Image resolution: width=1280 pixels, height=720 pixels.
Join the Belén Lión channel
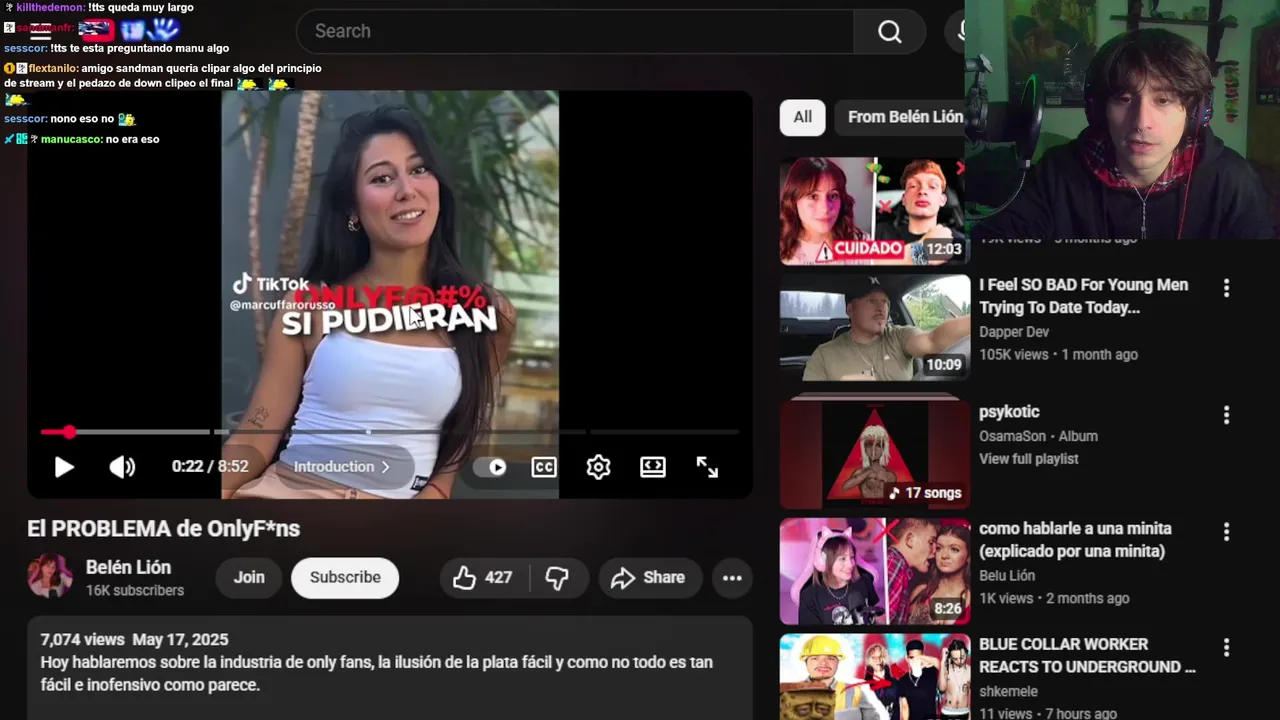tap(249, 577)
